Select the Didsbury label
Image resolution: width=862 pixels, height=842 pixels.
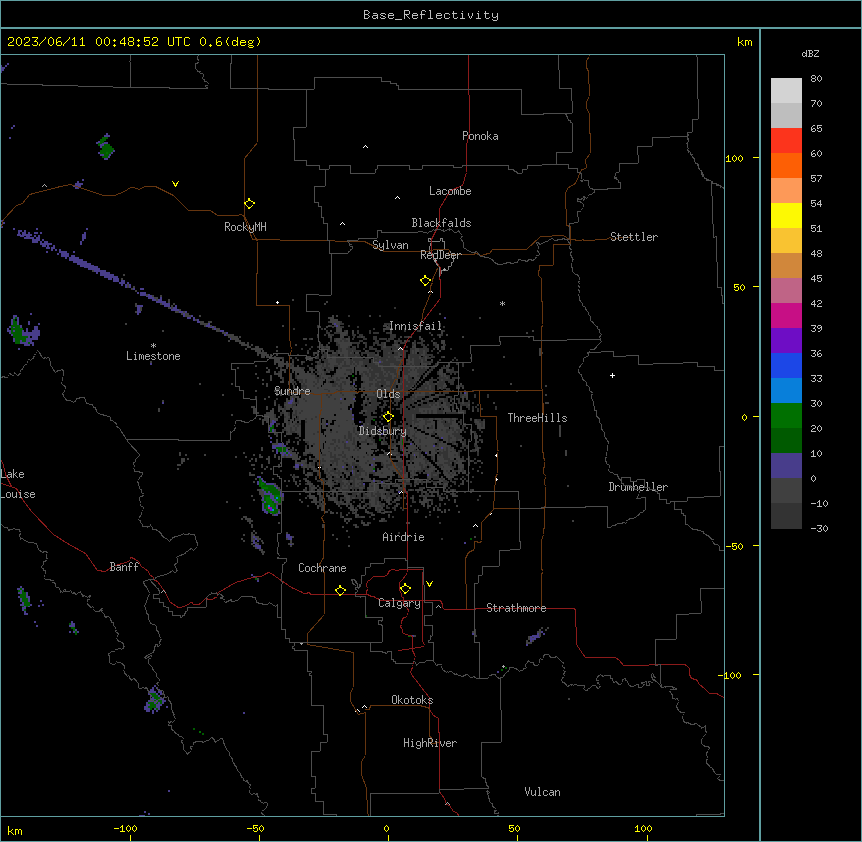(x=383, y=431)
